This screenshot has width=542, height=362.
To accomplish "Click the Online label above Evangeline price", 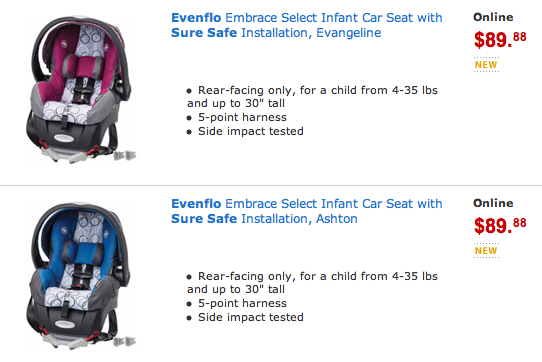I will pyautogui.click(x=493, y=17).
